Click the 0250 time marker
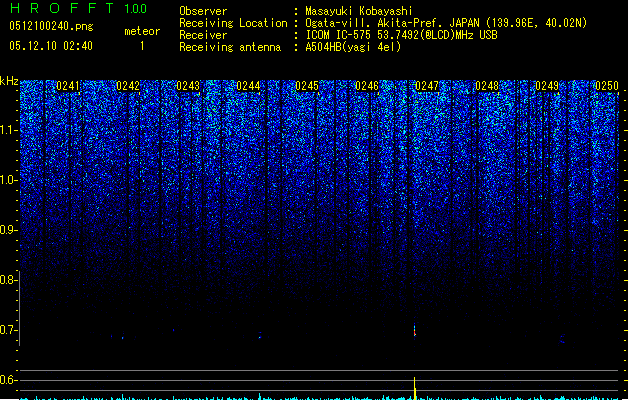 [607, 86]
